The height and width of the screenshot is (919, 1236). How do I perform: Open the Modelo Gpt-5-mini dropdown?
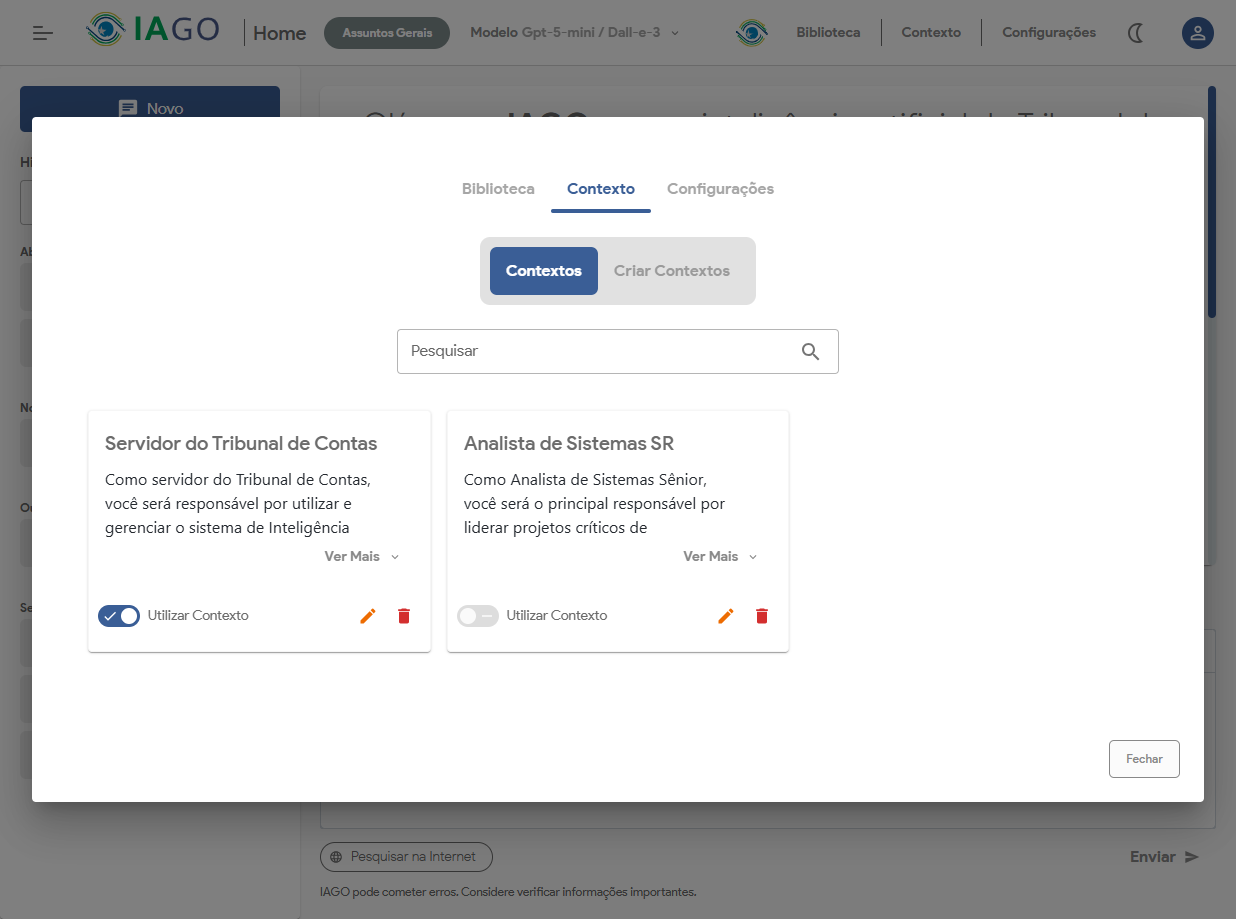point(574,33)
